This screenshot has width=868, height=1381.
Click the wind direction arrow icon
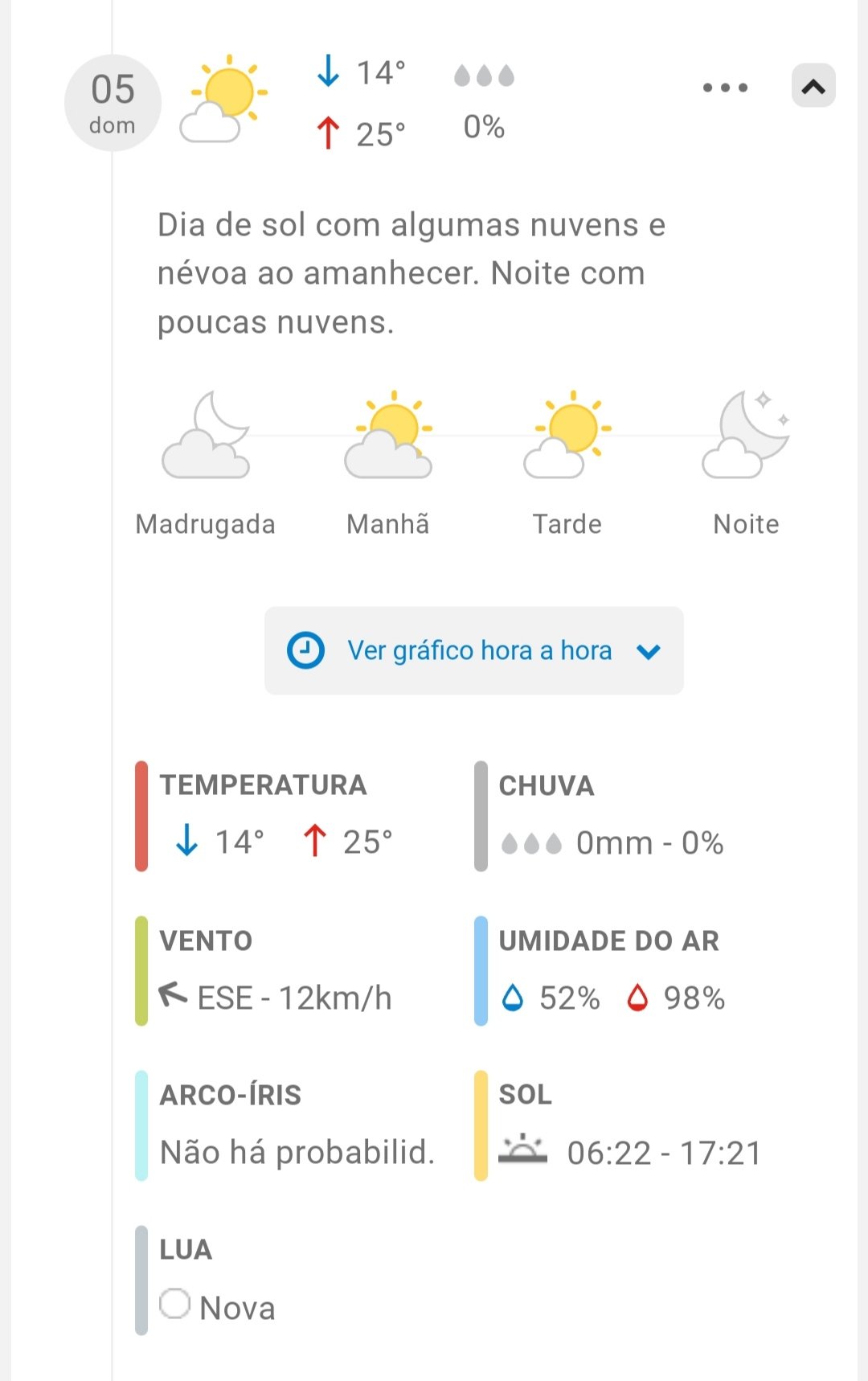click(x=173, y=995)
